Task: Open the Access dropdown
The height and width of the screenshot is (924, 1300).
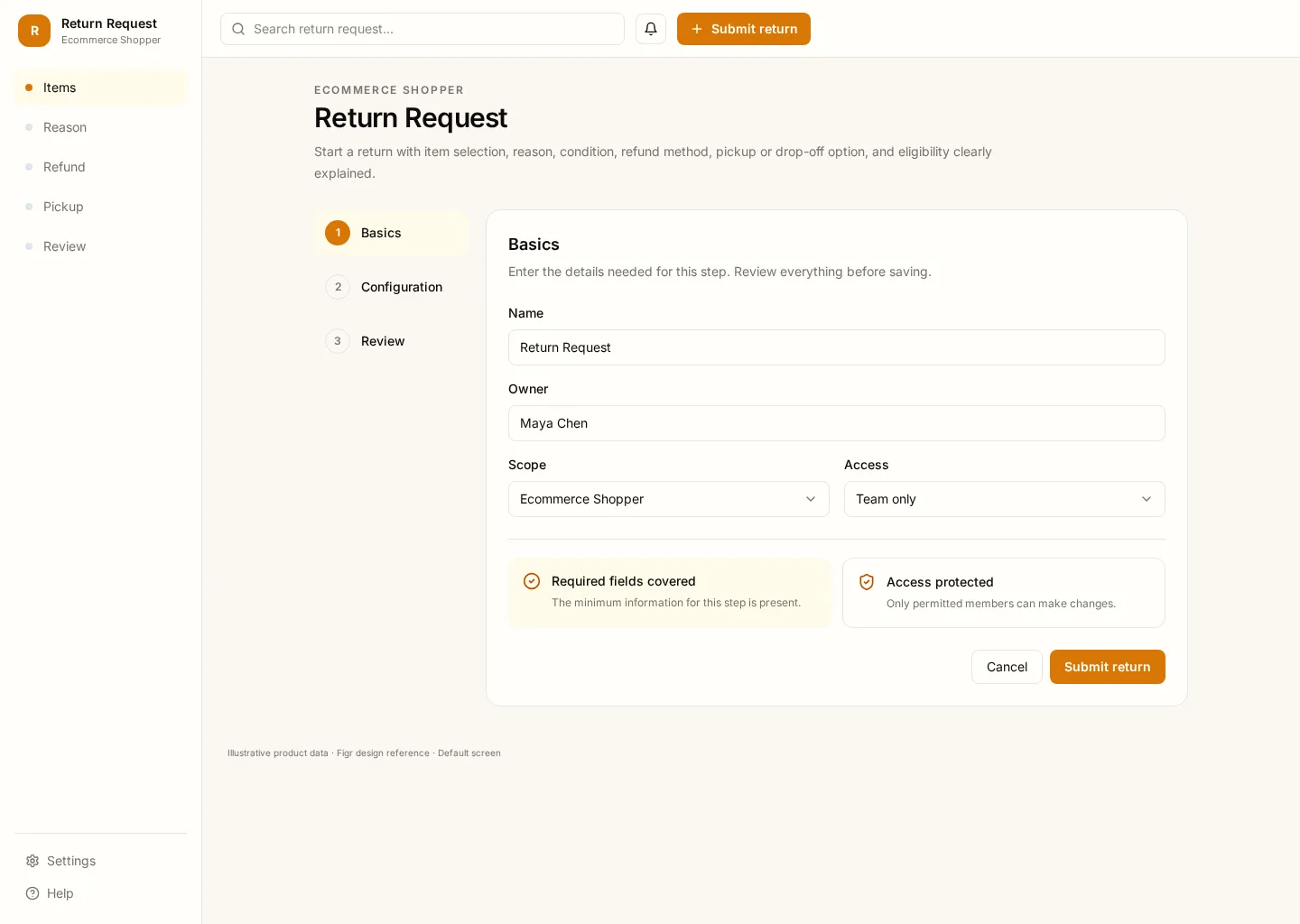Action: click(1005, 499)
